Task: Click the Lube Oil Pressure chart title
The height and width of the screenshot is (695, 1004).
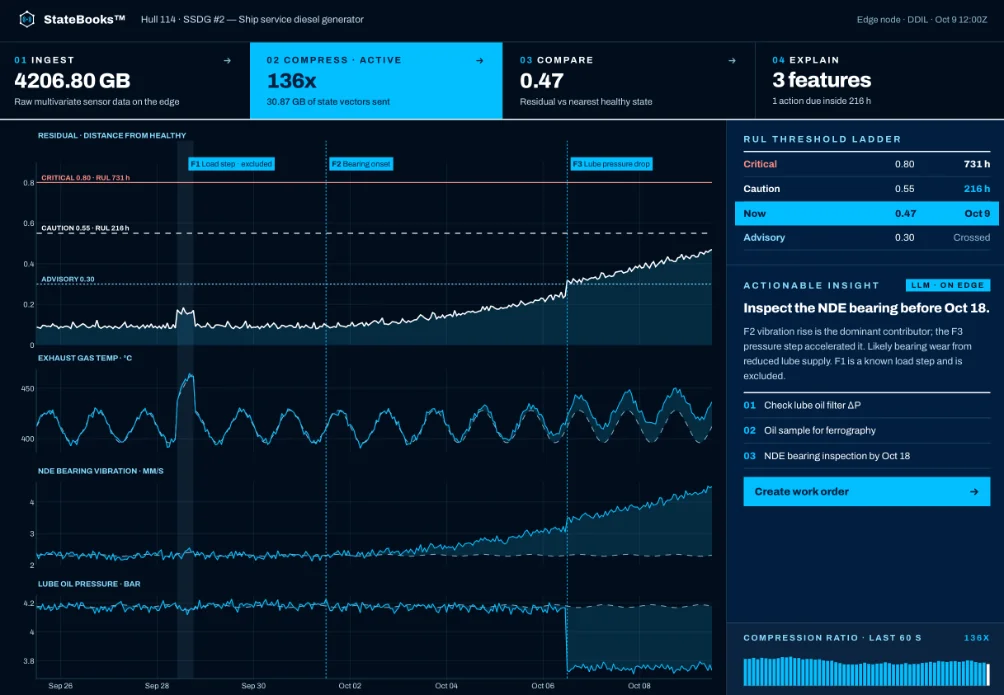Action: 89,584
